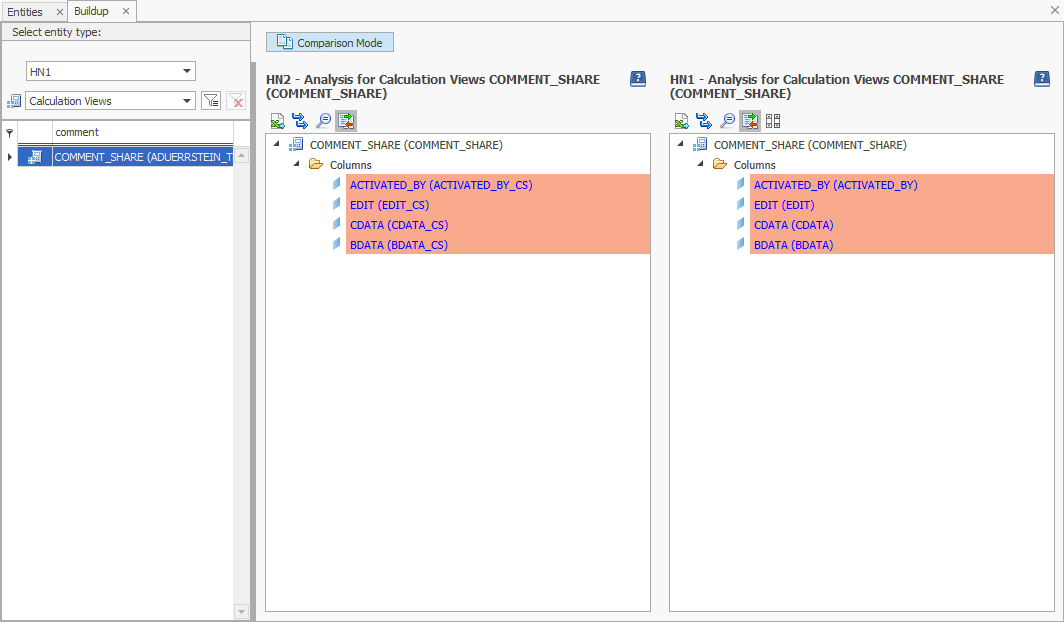Select the blue export arrows icon in HN1 panel

tap(704, 120)
